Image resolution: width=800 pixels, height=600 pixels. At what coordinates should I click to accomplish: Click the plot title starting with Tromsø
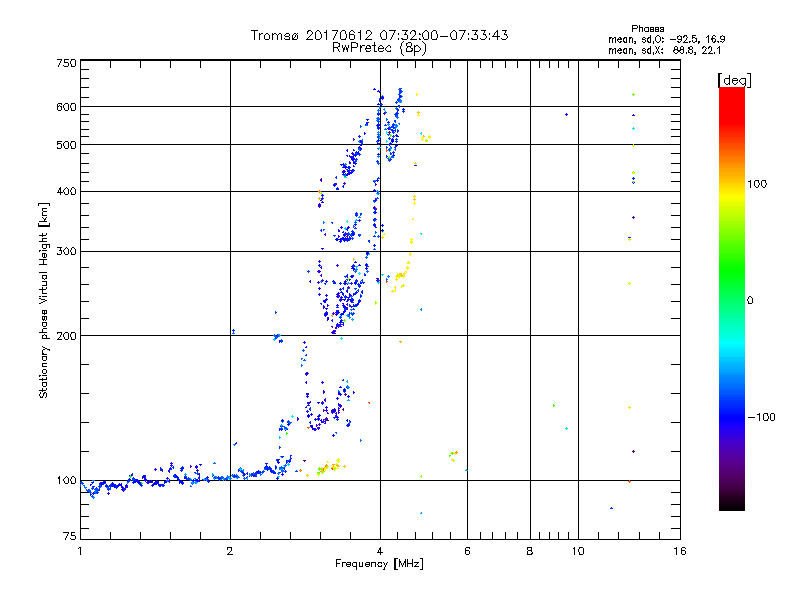379,35
